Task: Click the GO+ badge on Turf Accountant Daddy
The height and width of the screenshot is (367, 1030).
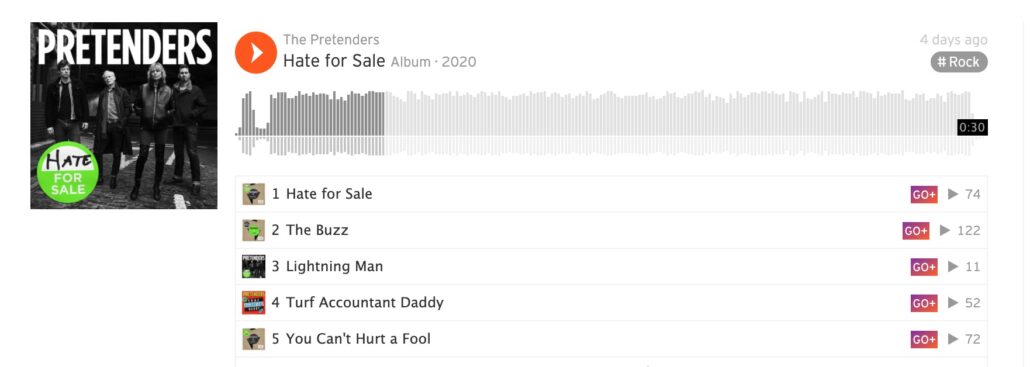Action: [924, 303]
